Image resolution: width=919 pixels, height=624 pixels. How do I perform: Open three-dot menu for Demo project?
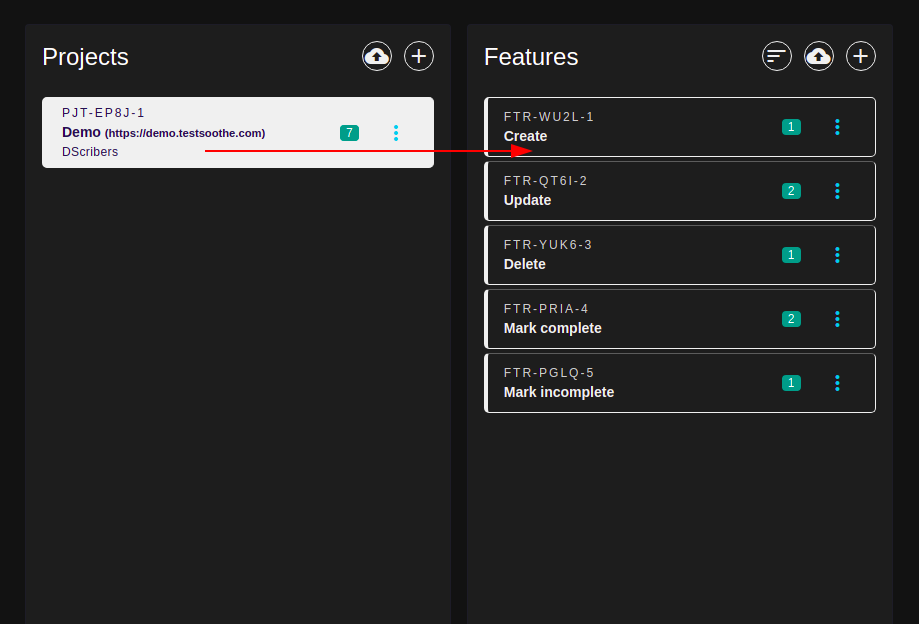(x=396, y=133)
